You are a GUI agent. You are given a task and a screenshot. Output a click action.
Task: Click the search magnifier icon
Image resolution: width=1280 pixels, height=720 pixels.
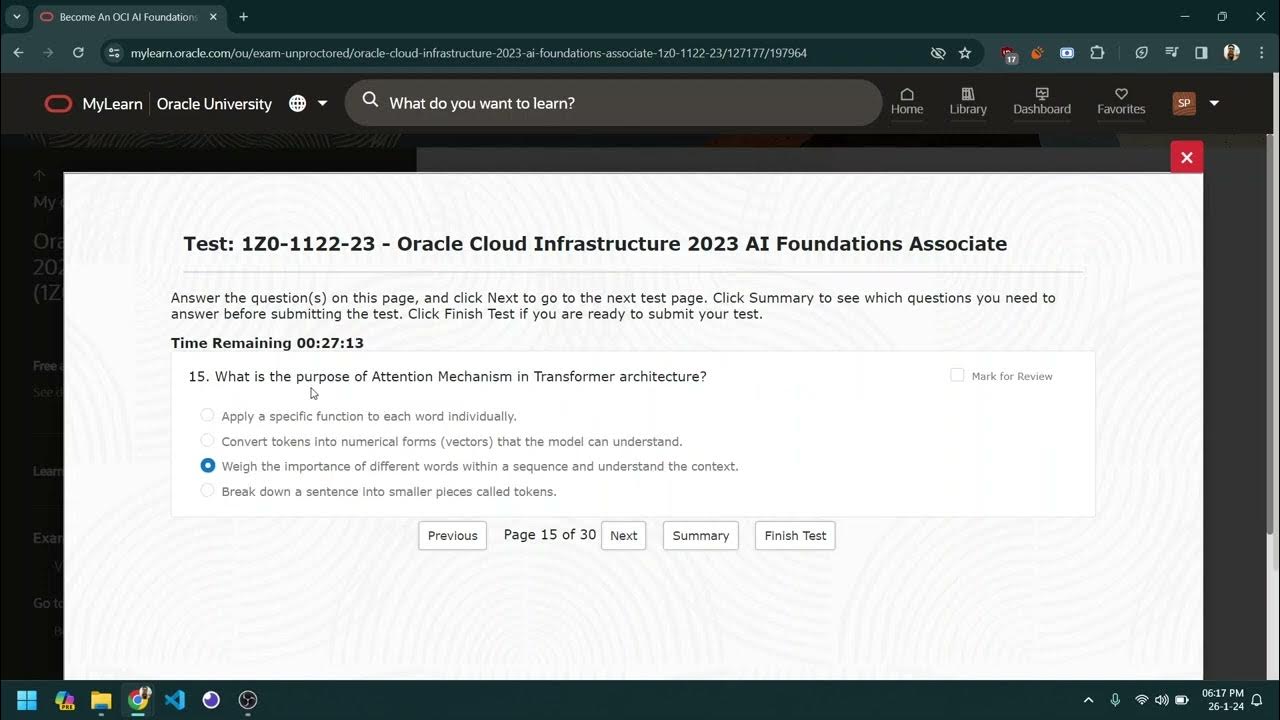[370, 100]
